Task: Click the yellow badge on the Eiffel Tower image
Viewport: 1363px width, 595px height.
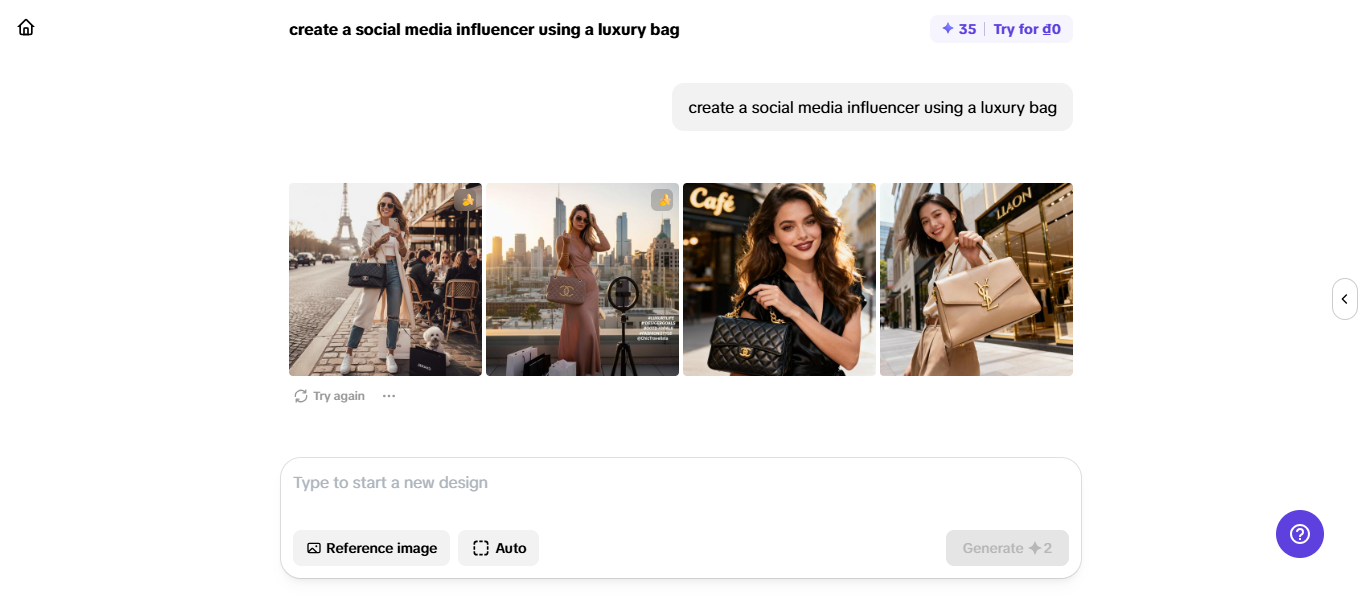Action: [467, 200]
